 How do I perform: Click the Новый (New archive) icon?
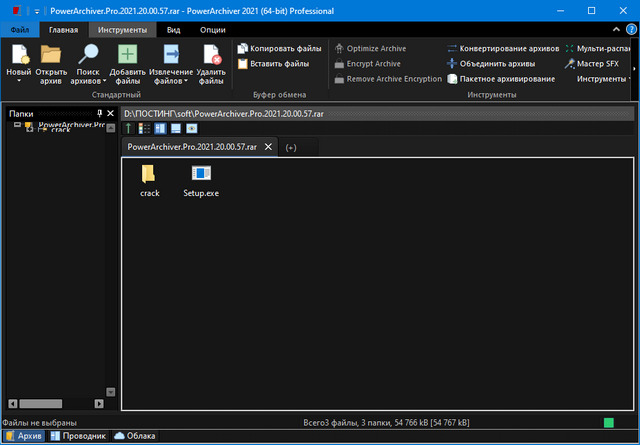(x=19, y=55)
